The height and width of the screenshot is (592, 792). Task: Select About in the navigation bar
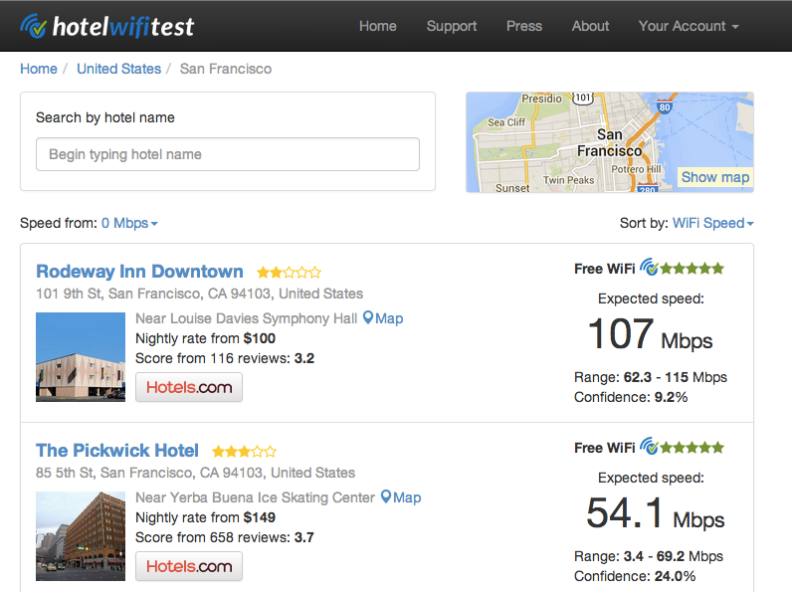(590, 26)
